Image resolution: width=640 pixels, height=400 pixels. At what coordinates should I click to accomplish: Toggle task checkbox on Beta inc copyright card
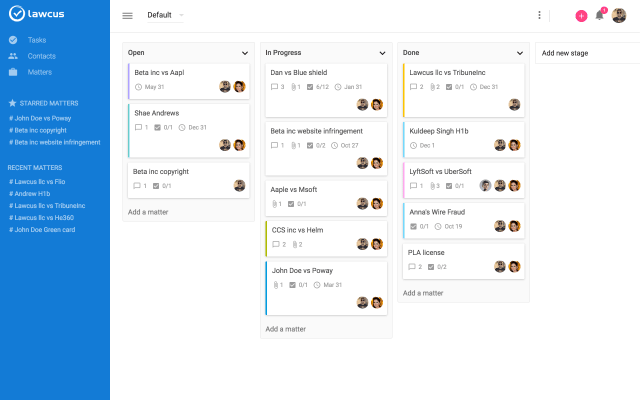(x=158, y=186)
